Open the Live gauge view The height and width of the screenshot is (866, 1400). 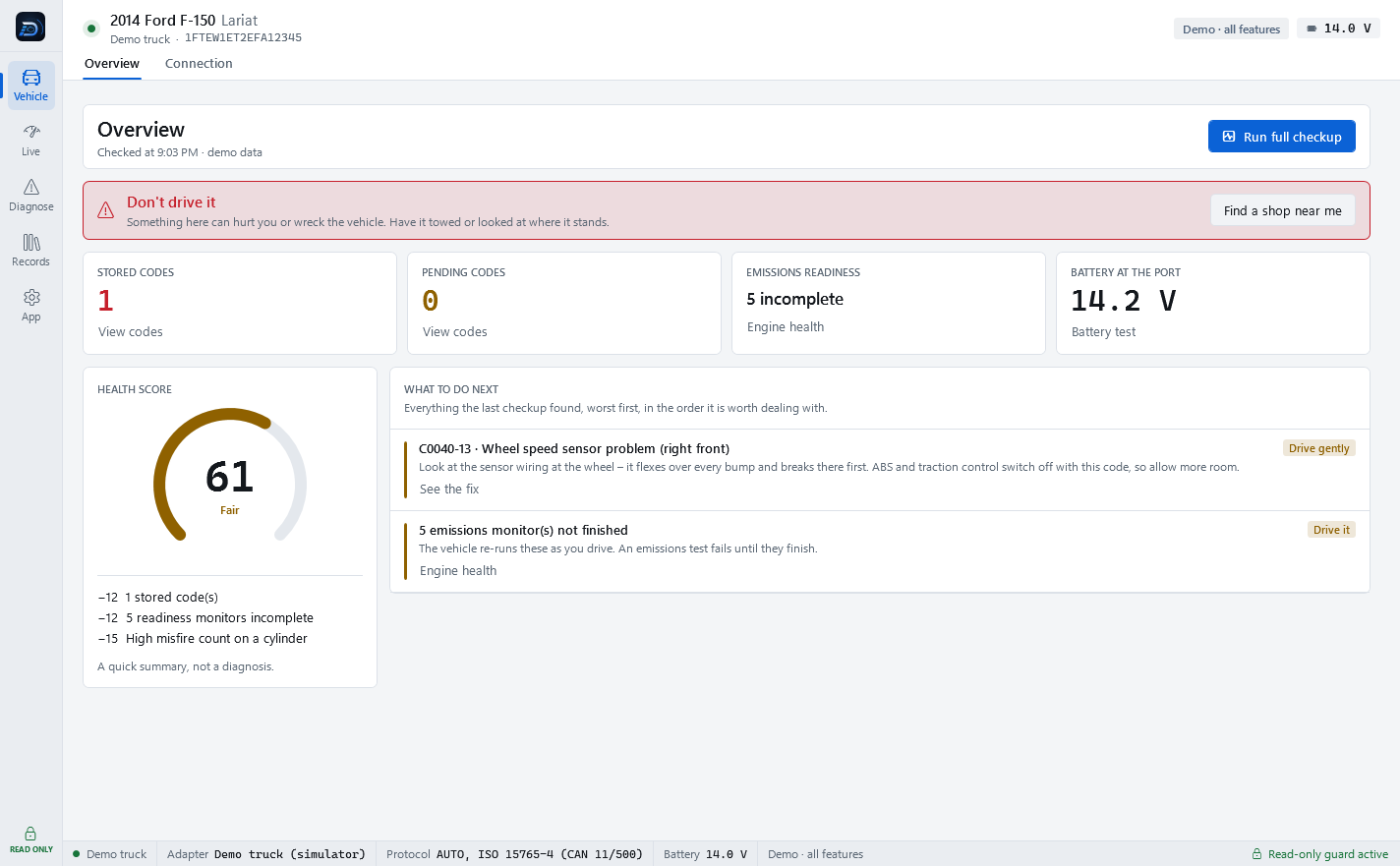31,141
